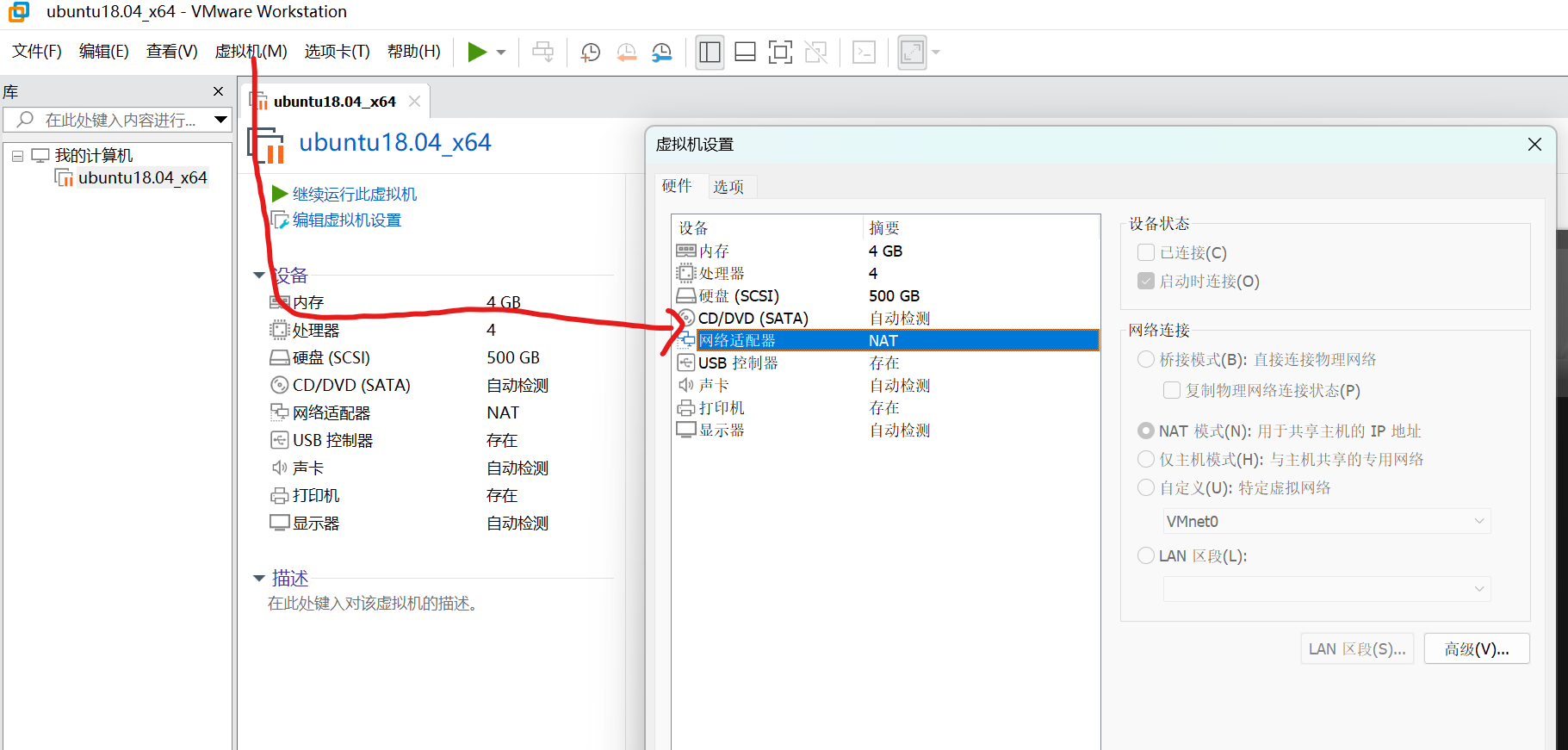Select 硬盘 (SCSI) in settings device list
Screen dimensions: 1568x750
[885, 295]
